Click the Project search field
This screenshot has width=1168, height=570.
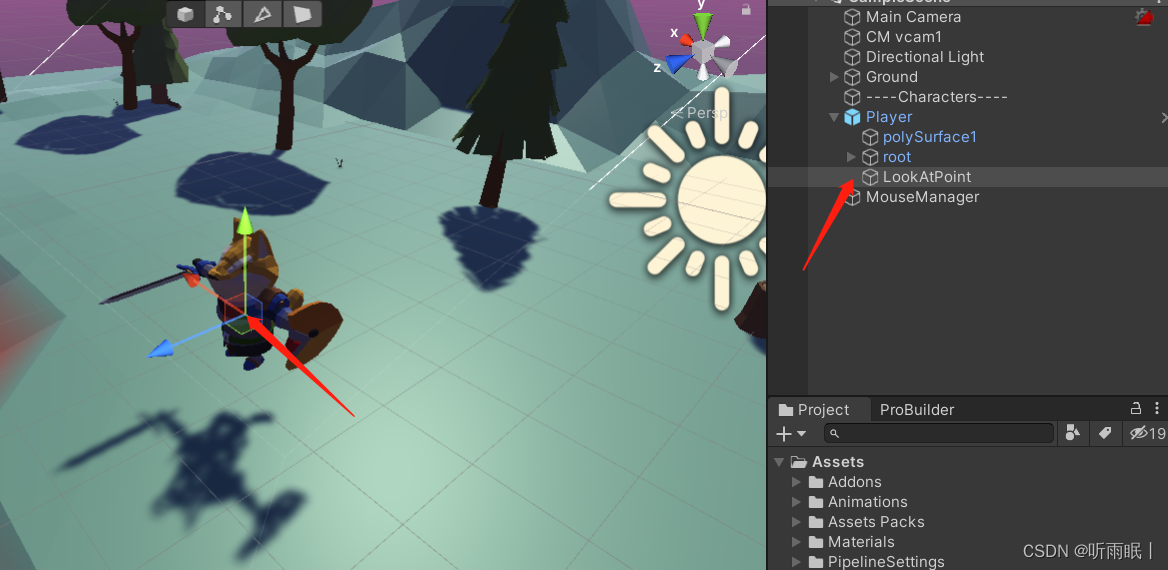click(939, 434)
